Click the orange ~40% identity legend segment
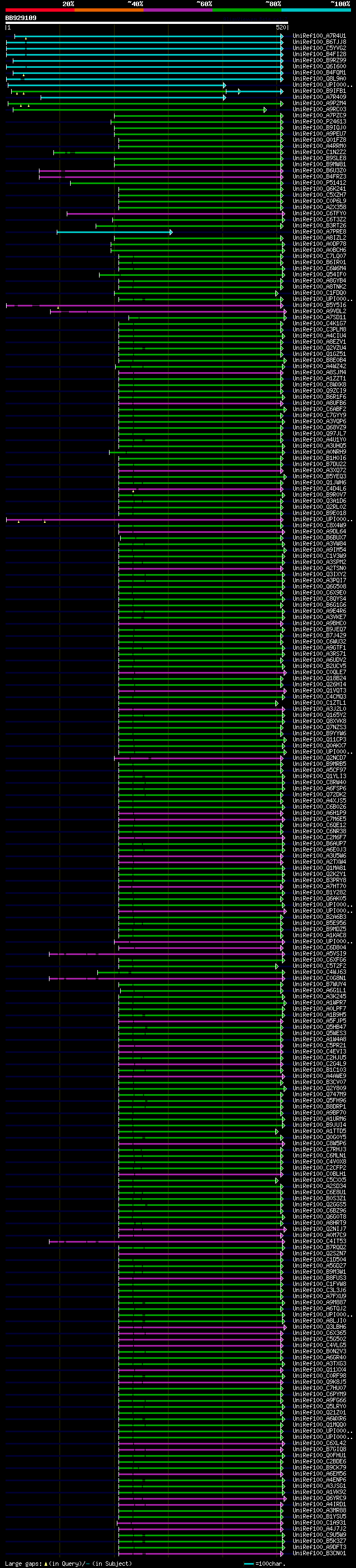The width and height of the screenshot is (356, 1568). coord(109,10)
